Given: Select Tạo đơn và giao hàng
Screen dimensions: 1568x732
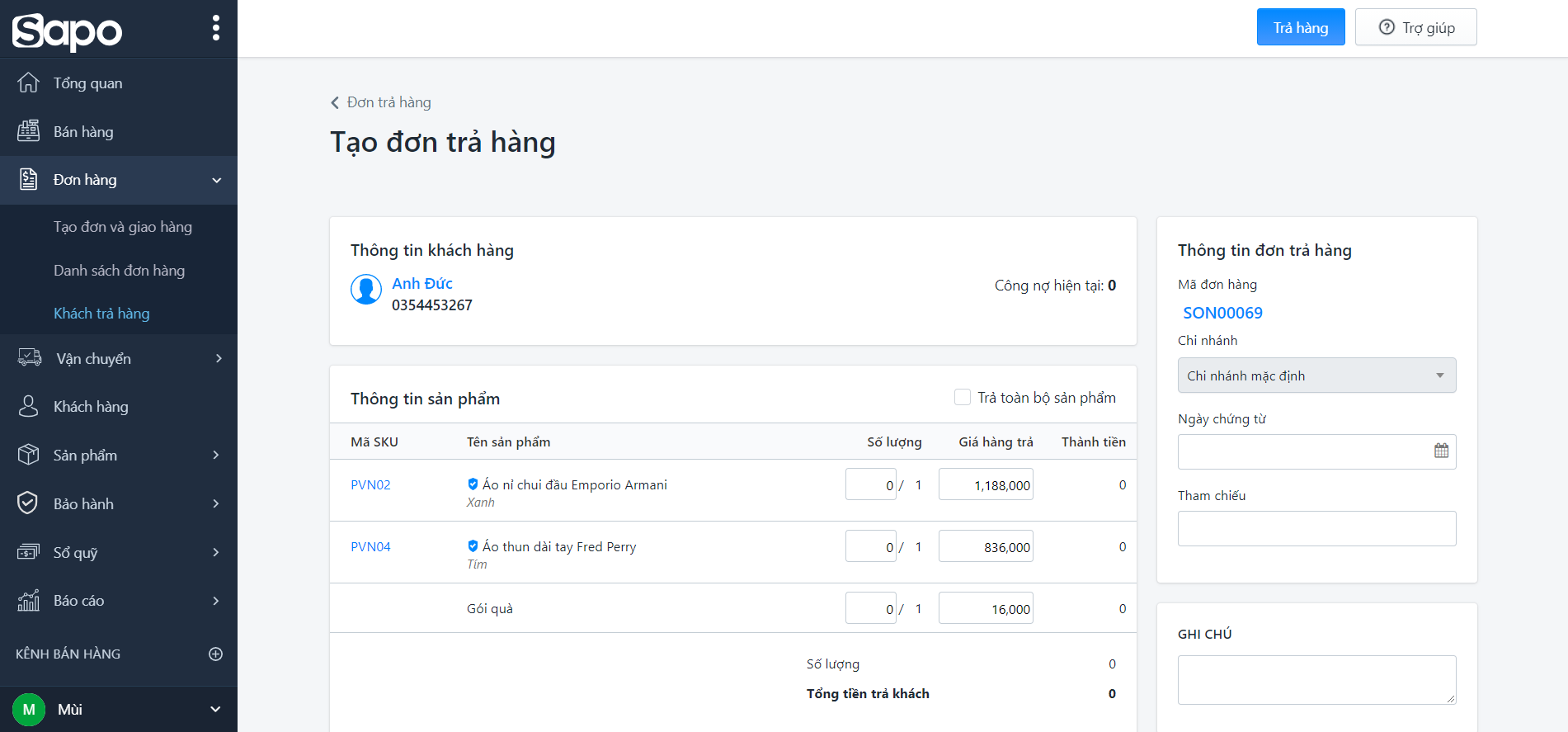Looking at the screenshot, I should pos(122,227).
